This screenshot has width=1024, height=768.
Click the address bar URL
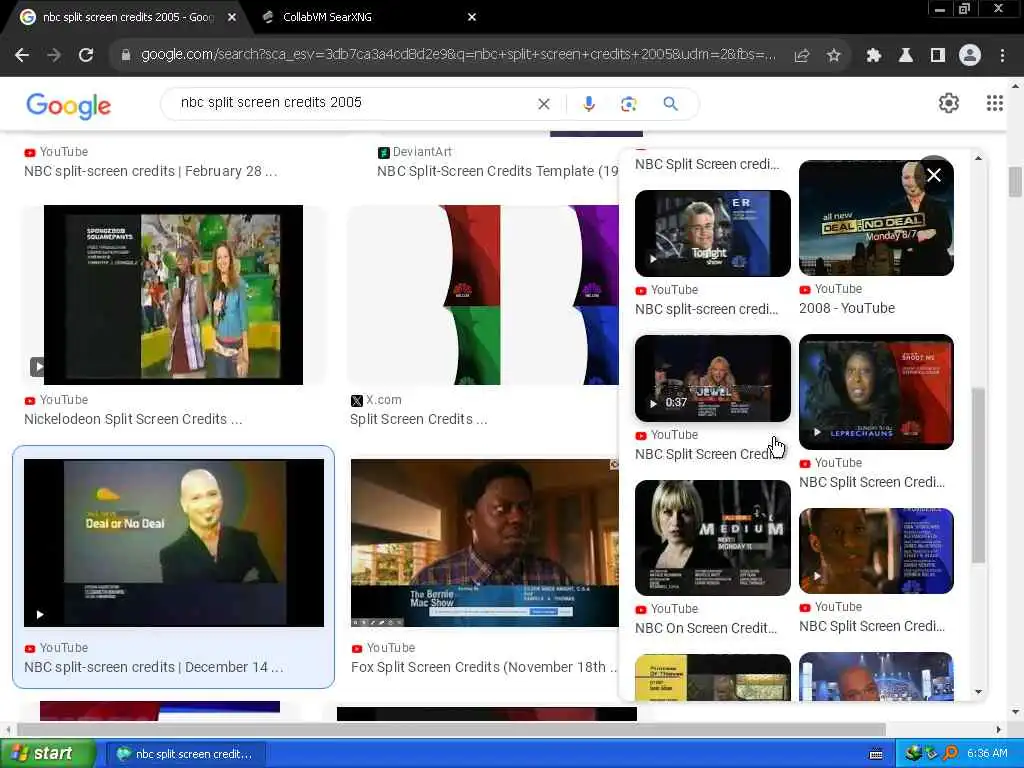[x=458, y=55]
